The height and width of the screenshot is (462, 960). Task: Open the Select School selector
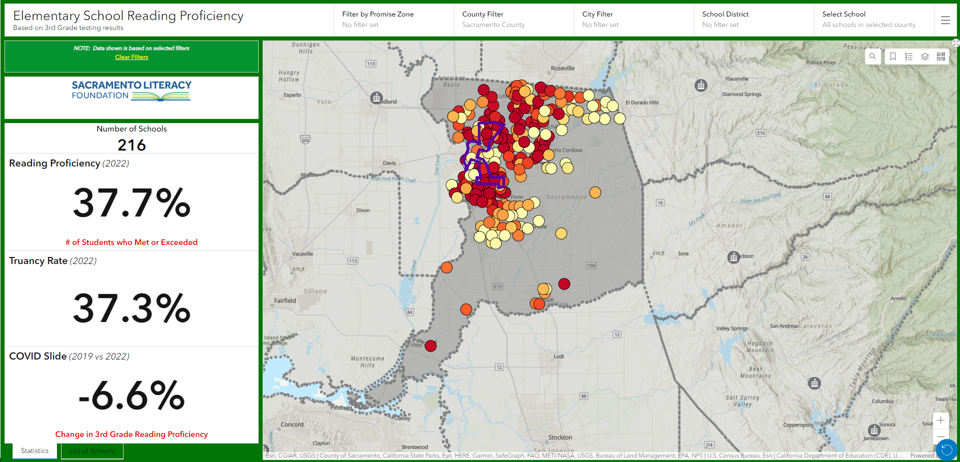pyautogui.click(x=874, y=20)
